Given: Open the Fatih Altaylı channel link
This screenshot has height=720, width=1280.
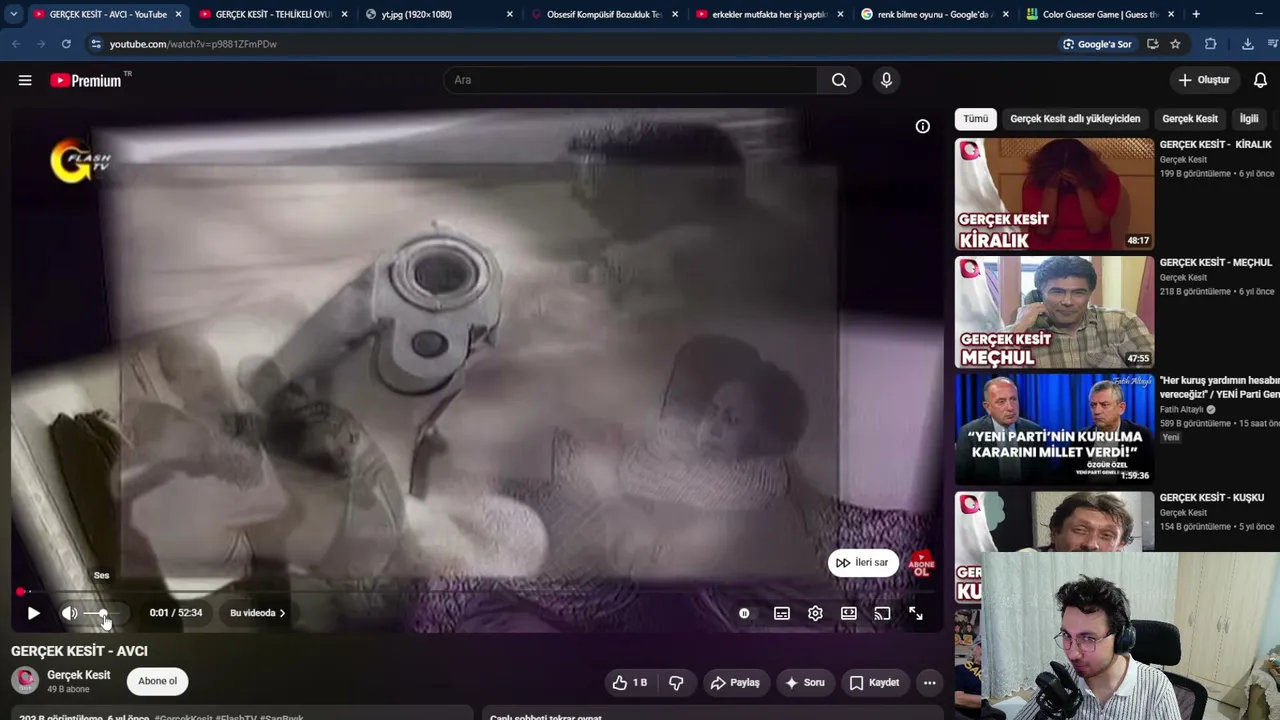Looking at the screenshot, I should coord(1181,410).
